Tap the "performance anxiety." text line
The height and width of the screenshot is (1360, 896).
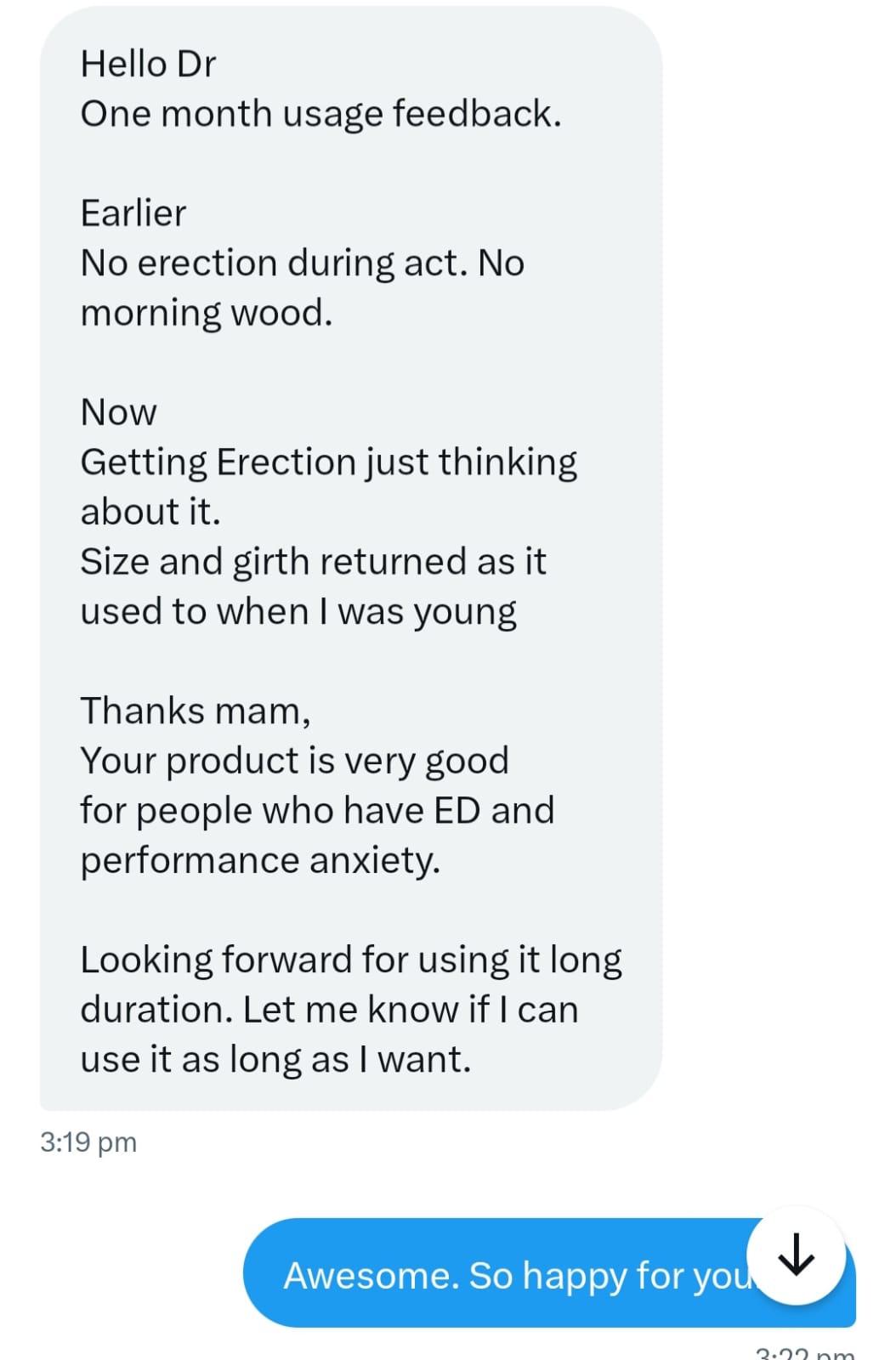pos(260,860)
